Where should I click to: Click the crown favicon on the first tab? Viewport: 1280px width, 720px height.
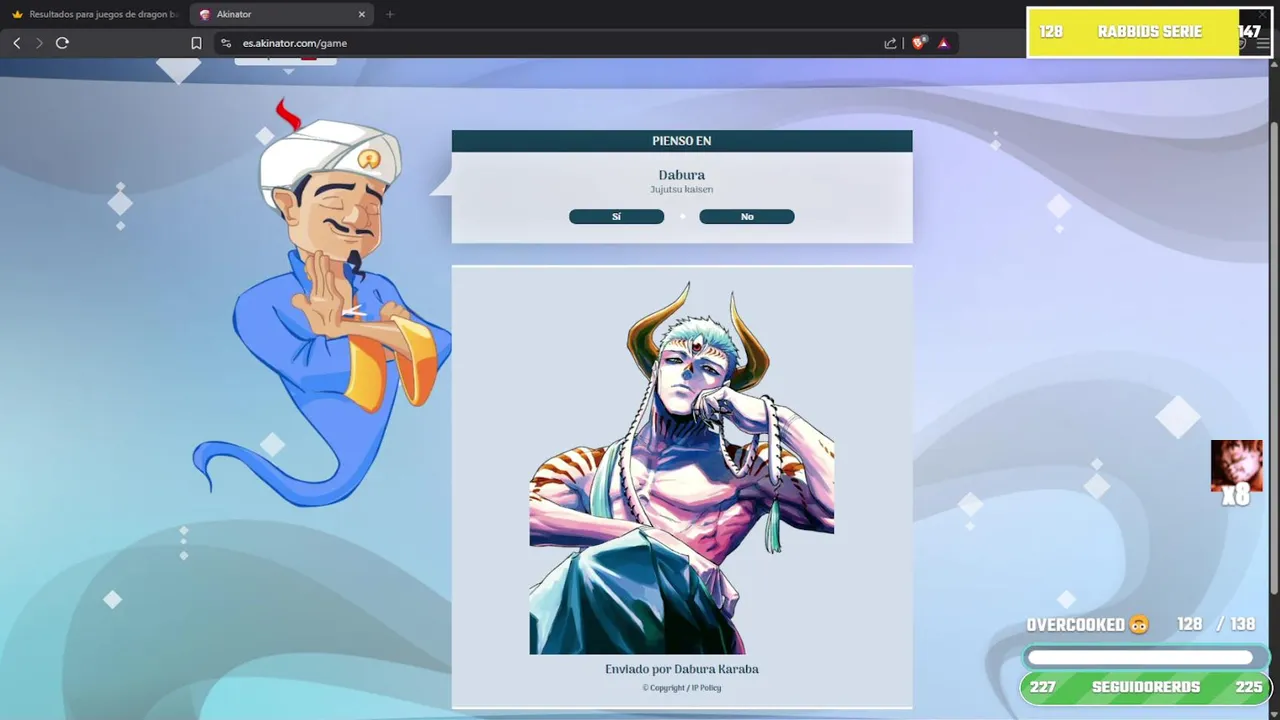pyautogui.click(x=17, y=14)
